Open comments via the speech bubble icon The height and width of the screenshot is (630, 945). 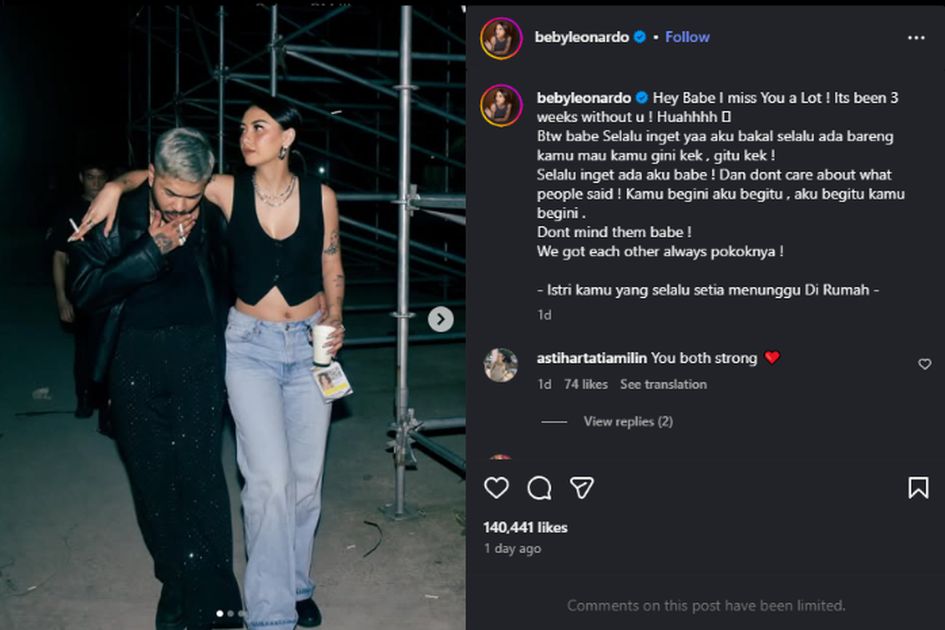click(x=539, y=488)
